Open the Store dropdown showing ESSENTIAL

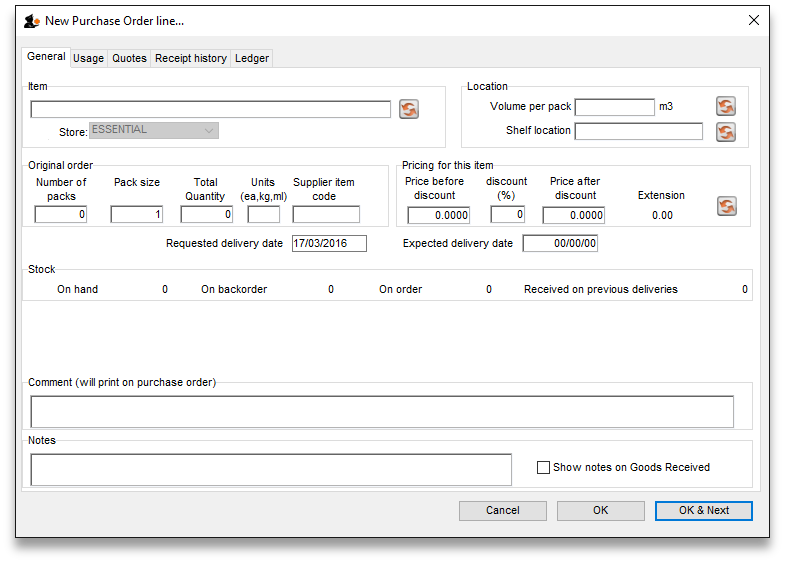pos(154,130)
